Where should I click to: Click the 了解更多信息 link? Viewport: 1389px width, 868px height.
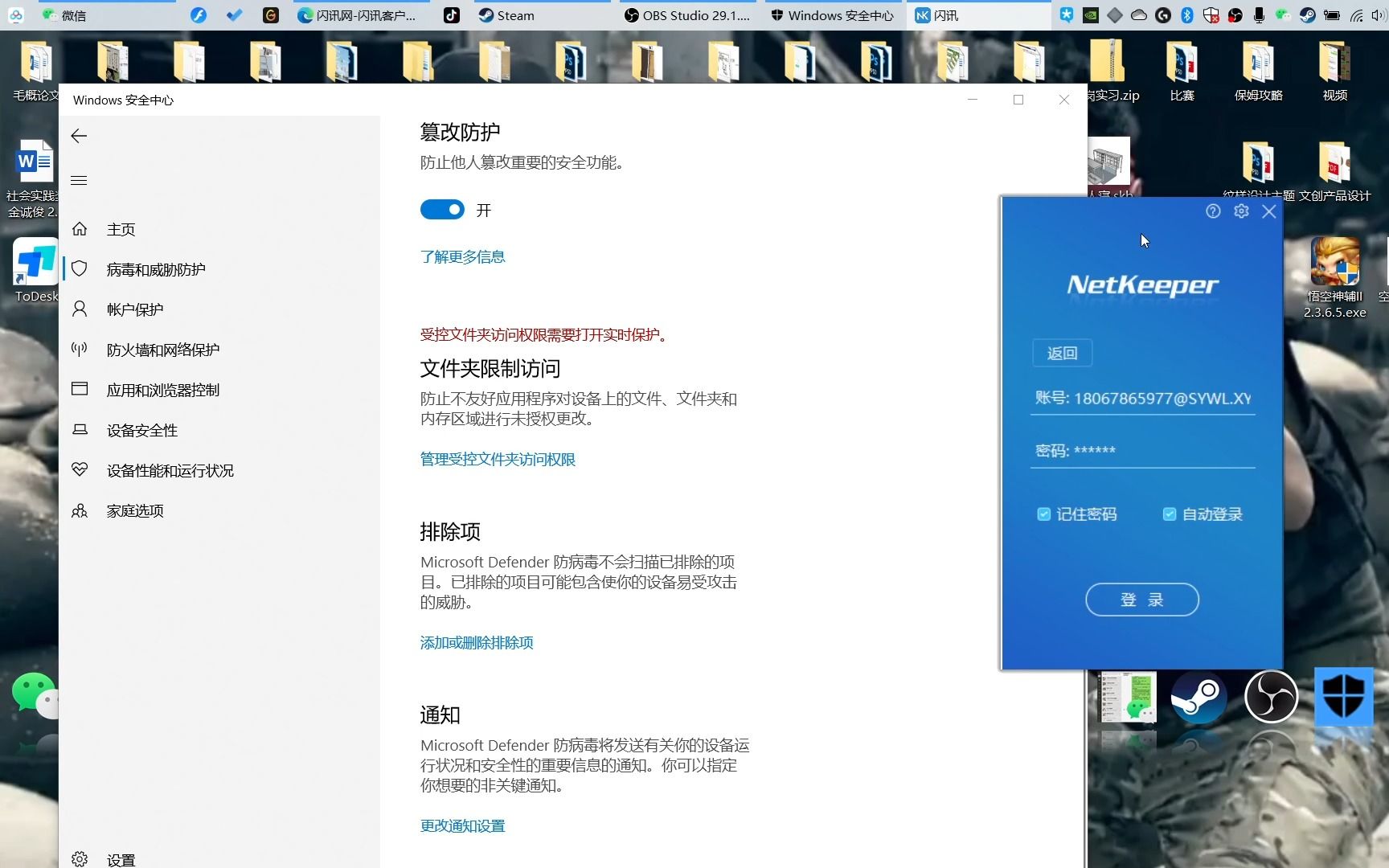(x=462, y=256)
